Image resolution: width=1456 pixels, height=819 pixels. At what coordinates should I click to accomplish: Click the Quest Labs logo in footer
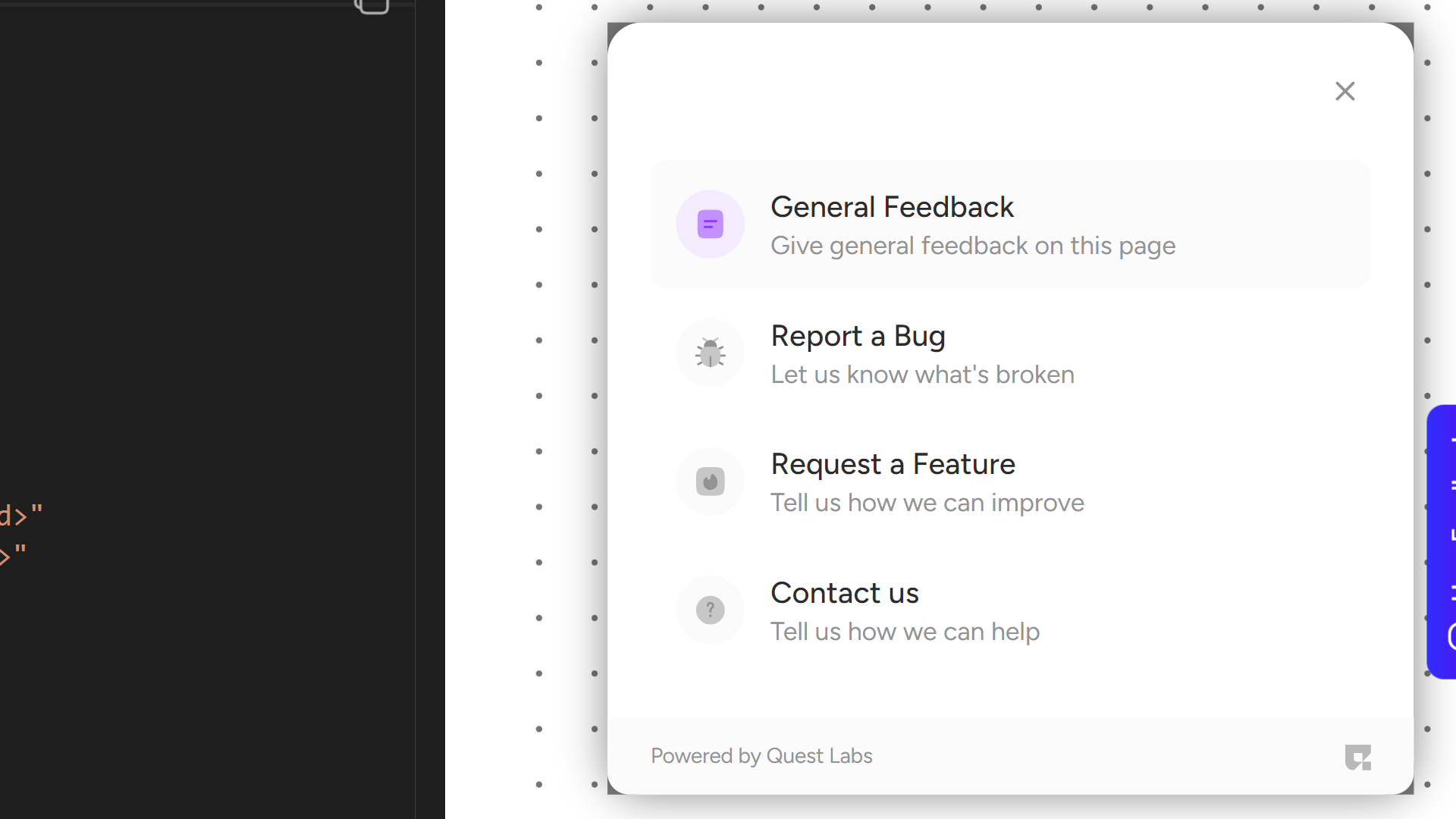[1357, 757]
